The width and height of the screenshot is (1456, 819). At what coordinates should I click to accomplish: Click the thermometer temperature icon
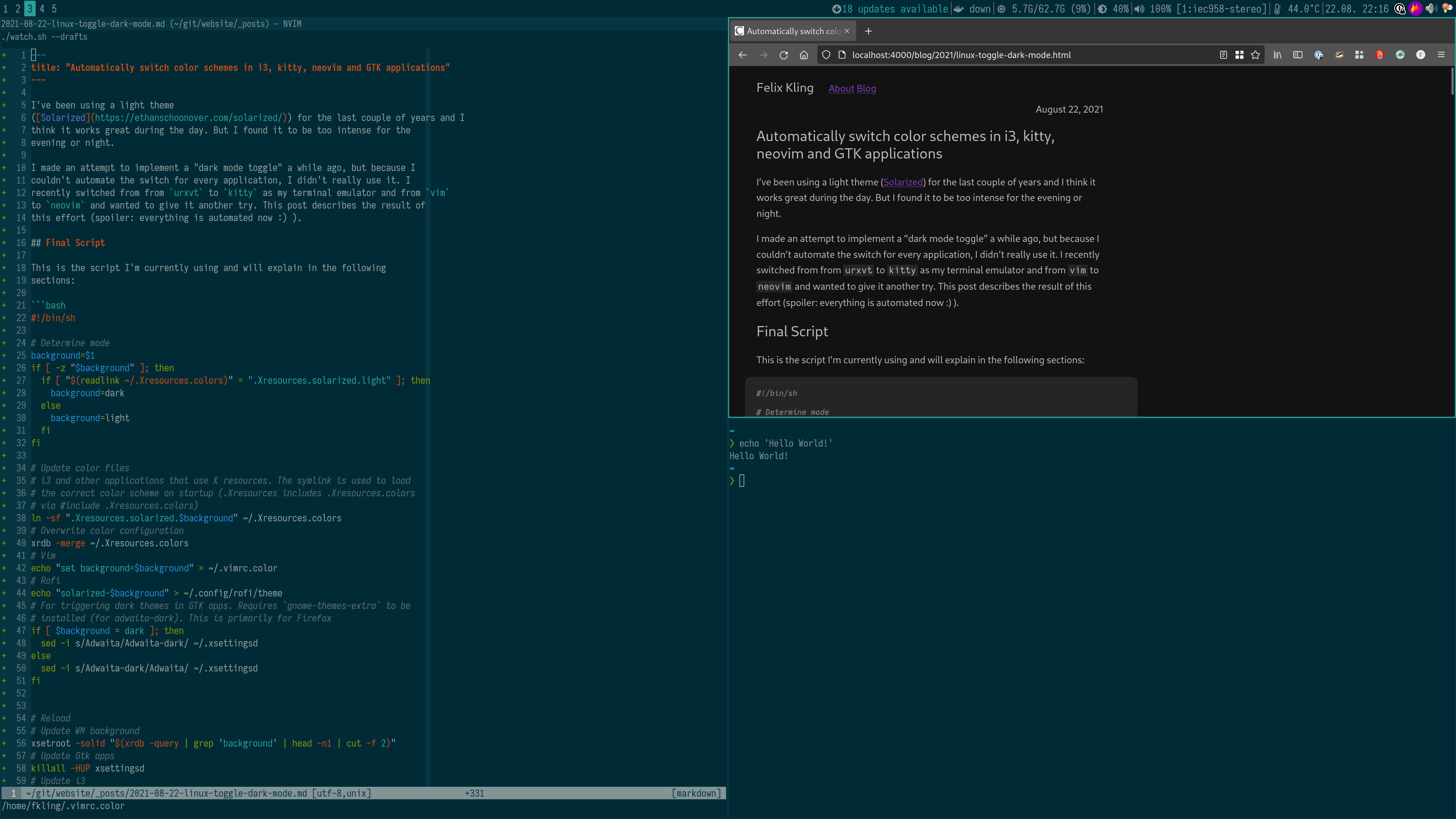pyautogui.click(x=1277, y=9)
